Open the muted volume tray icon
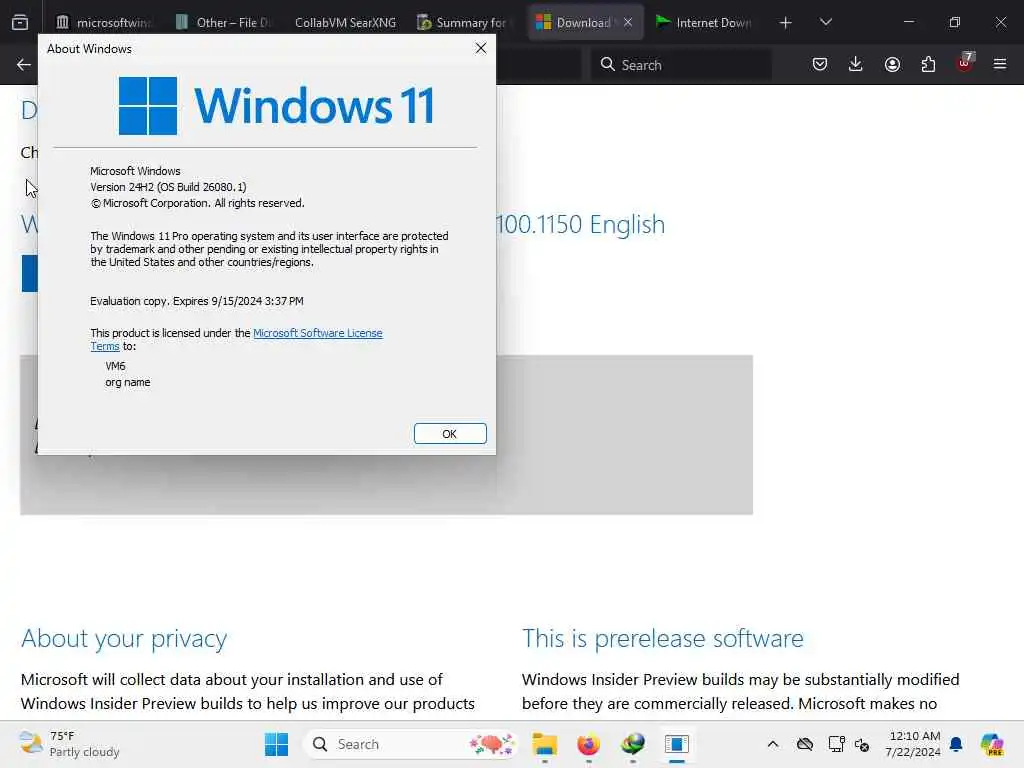The width and height of the screenshot is (1024, 768). [862, 744]
